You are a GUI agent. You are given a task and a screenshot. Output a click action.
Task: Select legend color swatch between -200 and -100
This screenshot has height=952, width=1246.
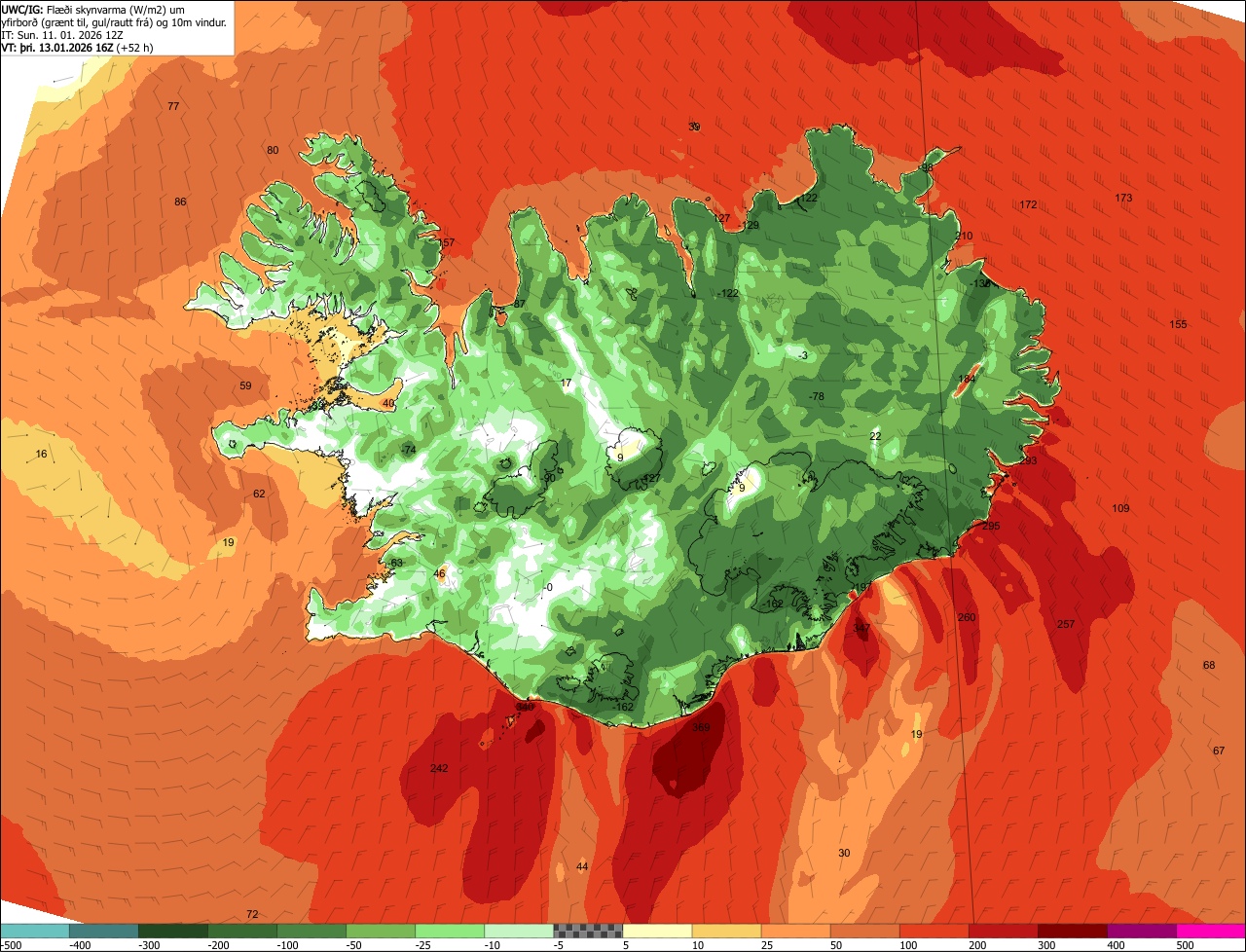(x=241, y=930)
